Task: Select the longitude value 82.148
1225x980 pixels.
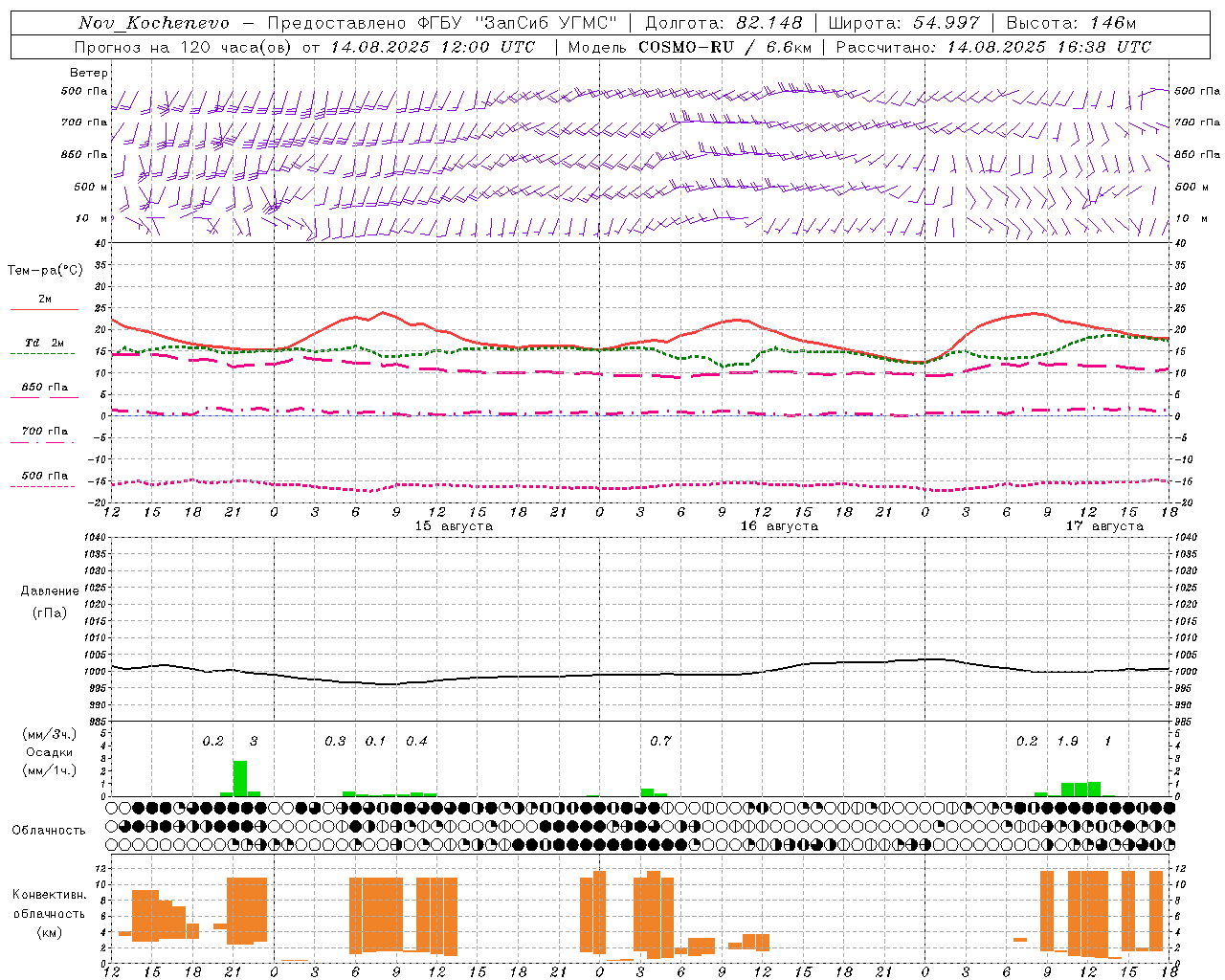Action: click(x=768, y=23)
